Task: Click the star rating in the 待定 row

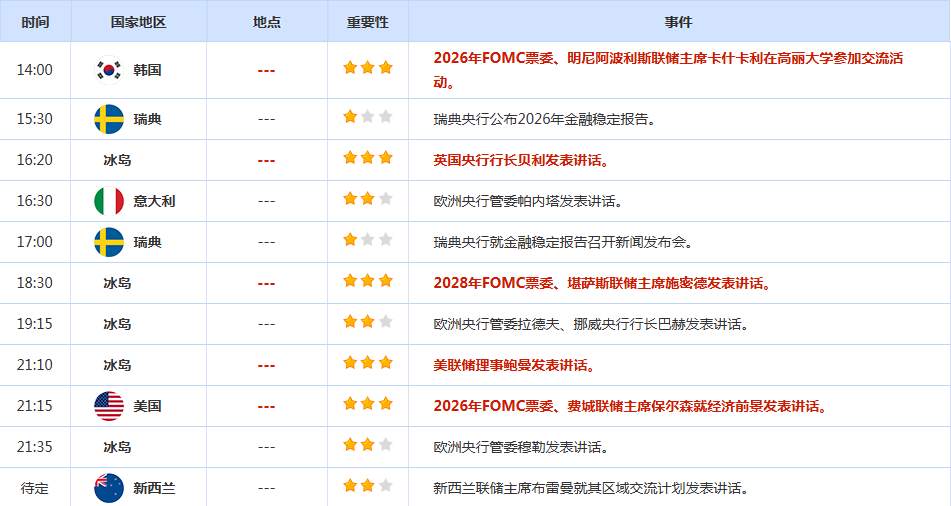Action: coord(368,485)
